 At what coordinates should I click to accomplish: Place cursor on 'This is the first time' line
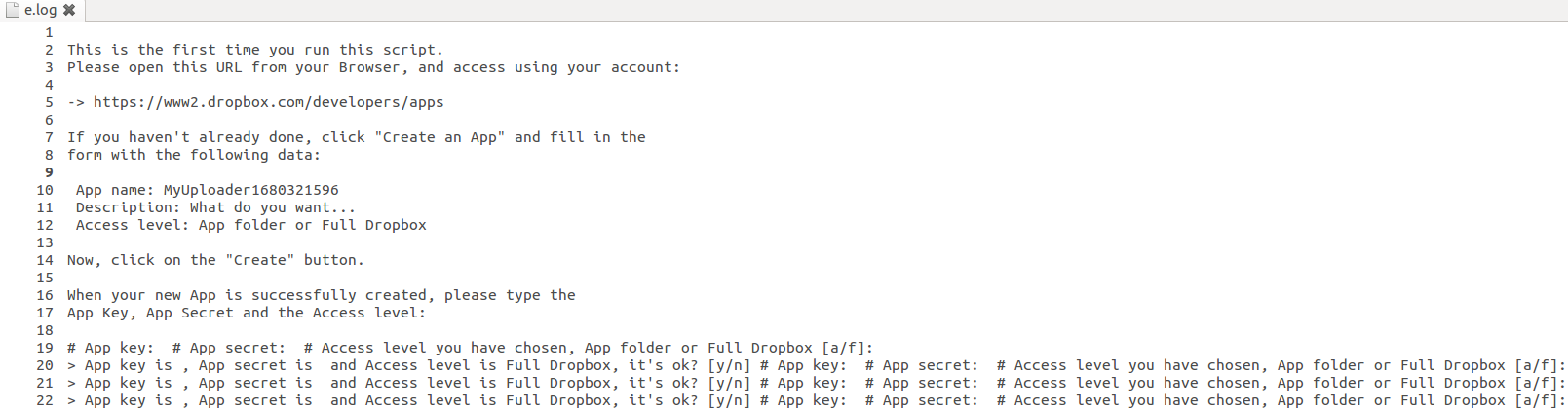pyautogui.click(x=255, y=50)
